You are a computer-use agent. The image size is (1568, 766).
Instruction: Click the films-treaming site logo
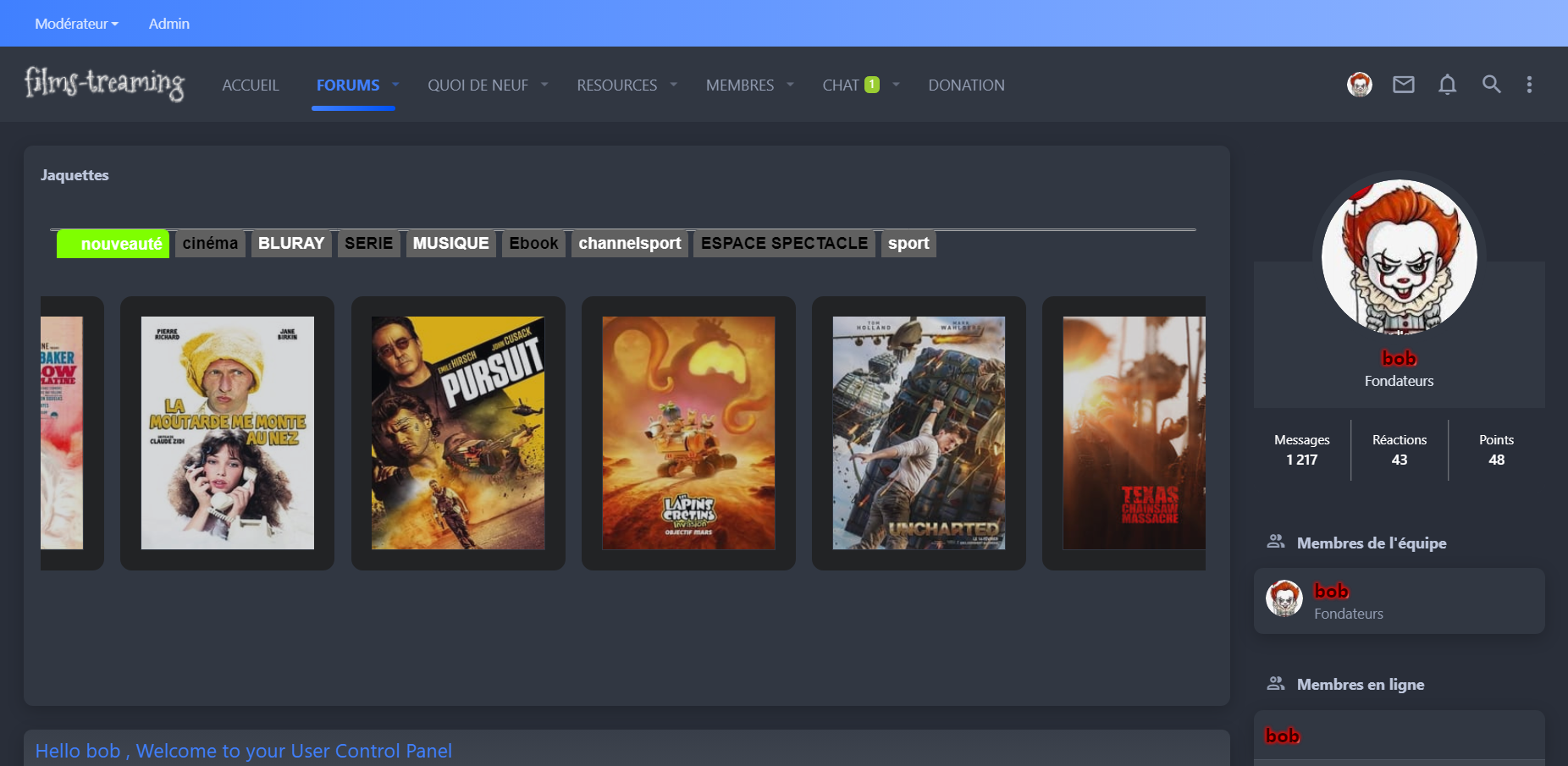coord(105,83)
